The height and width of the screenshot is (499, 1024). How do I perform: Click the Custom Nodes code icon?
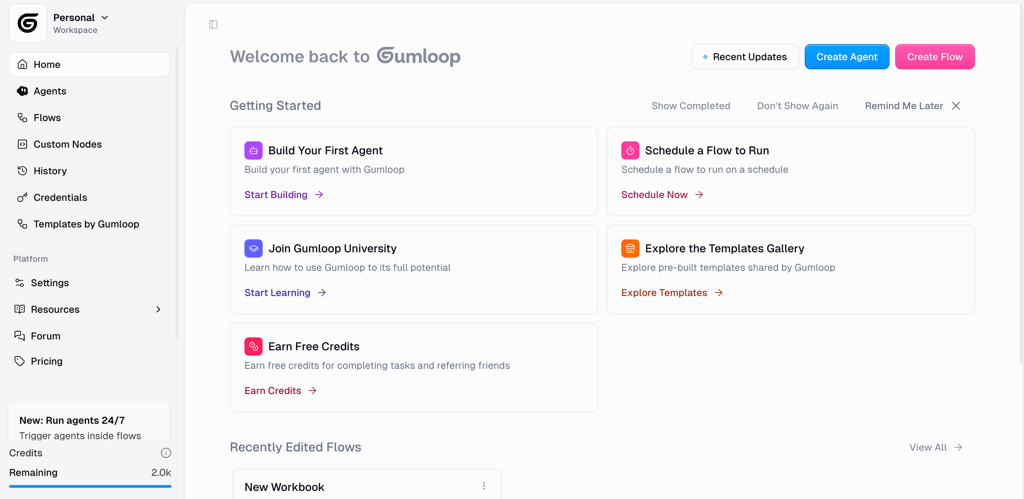pos(22,144)
